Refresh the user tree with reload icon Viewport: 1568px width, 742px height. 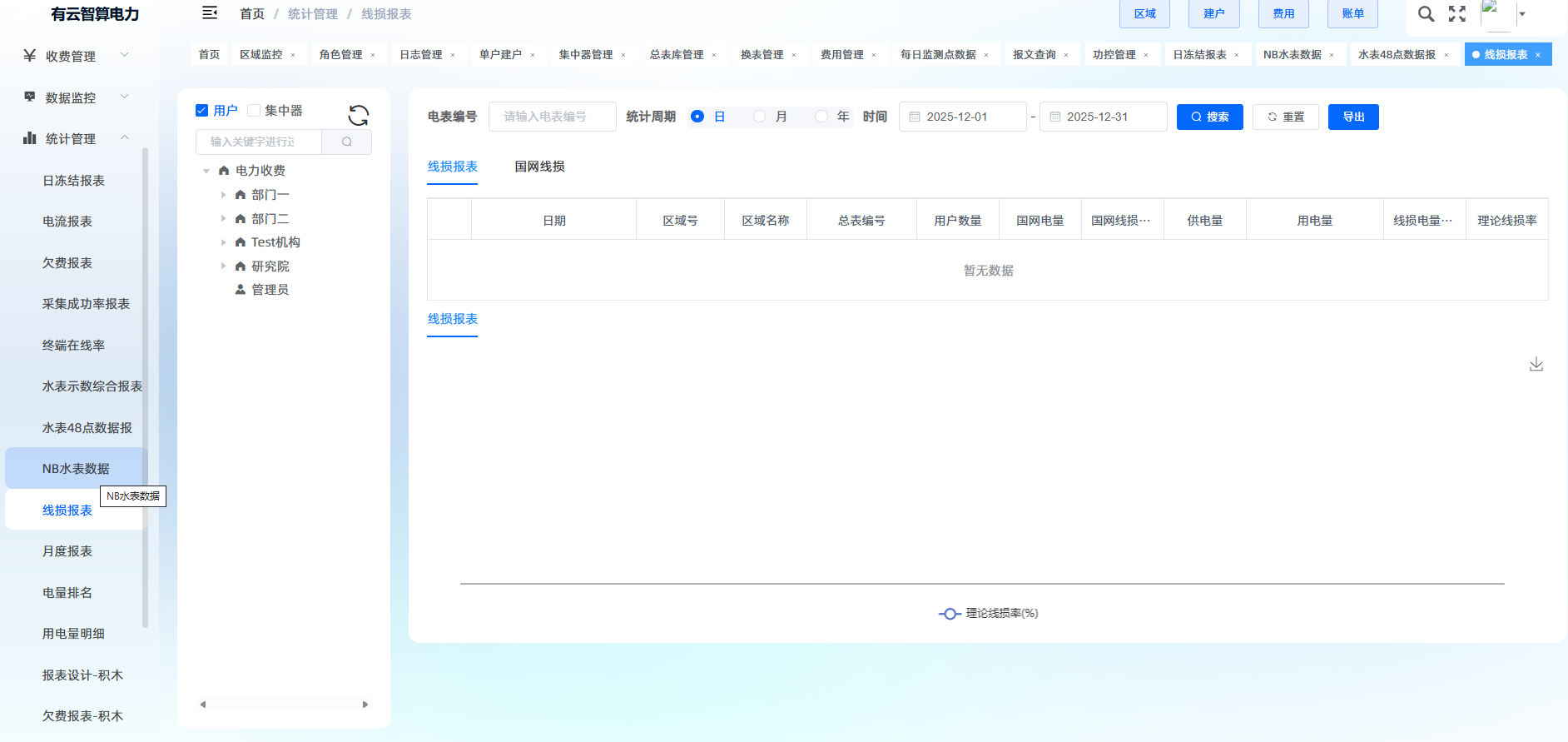(x=358, y=115)
